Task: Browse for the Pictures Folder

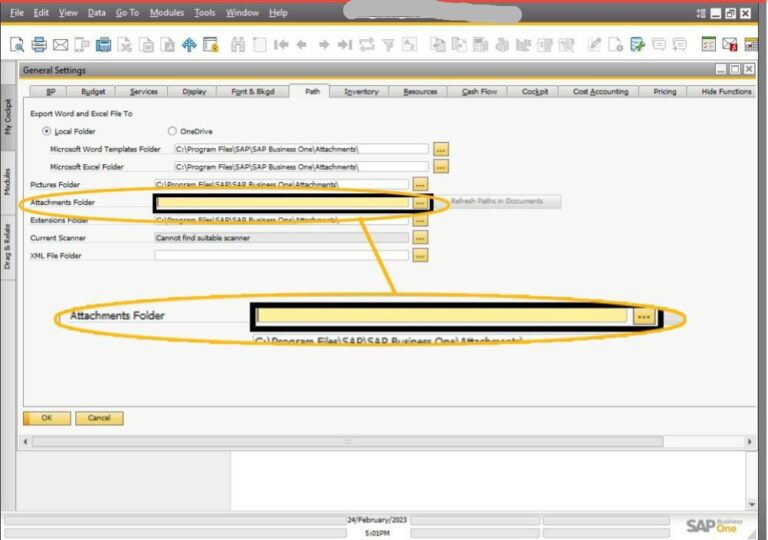Action: tap(420, 185)
